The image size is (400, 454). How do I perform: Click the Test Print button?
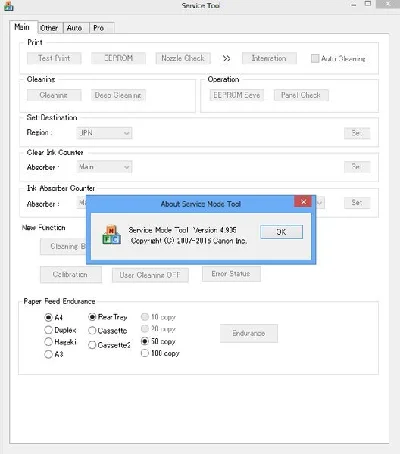click(54, 58)
